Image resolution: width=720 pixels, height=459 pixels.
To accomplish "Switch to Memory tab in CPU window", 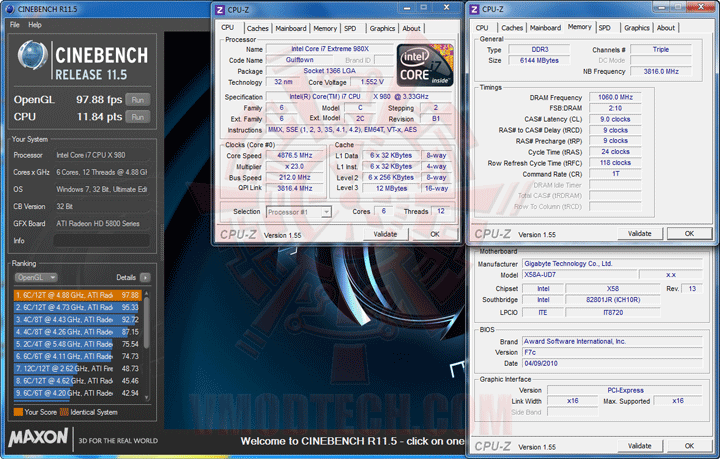I will (x=325, y=28).
